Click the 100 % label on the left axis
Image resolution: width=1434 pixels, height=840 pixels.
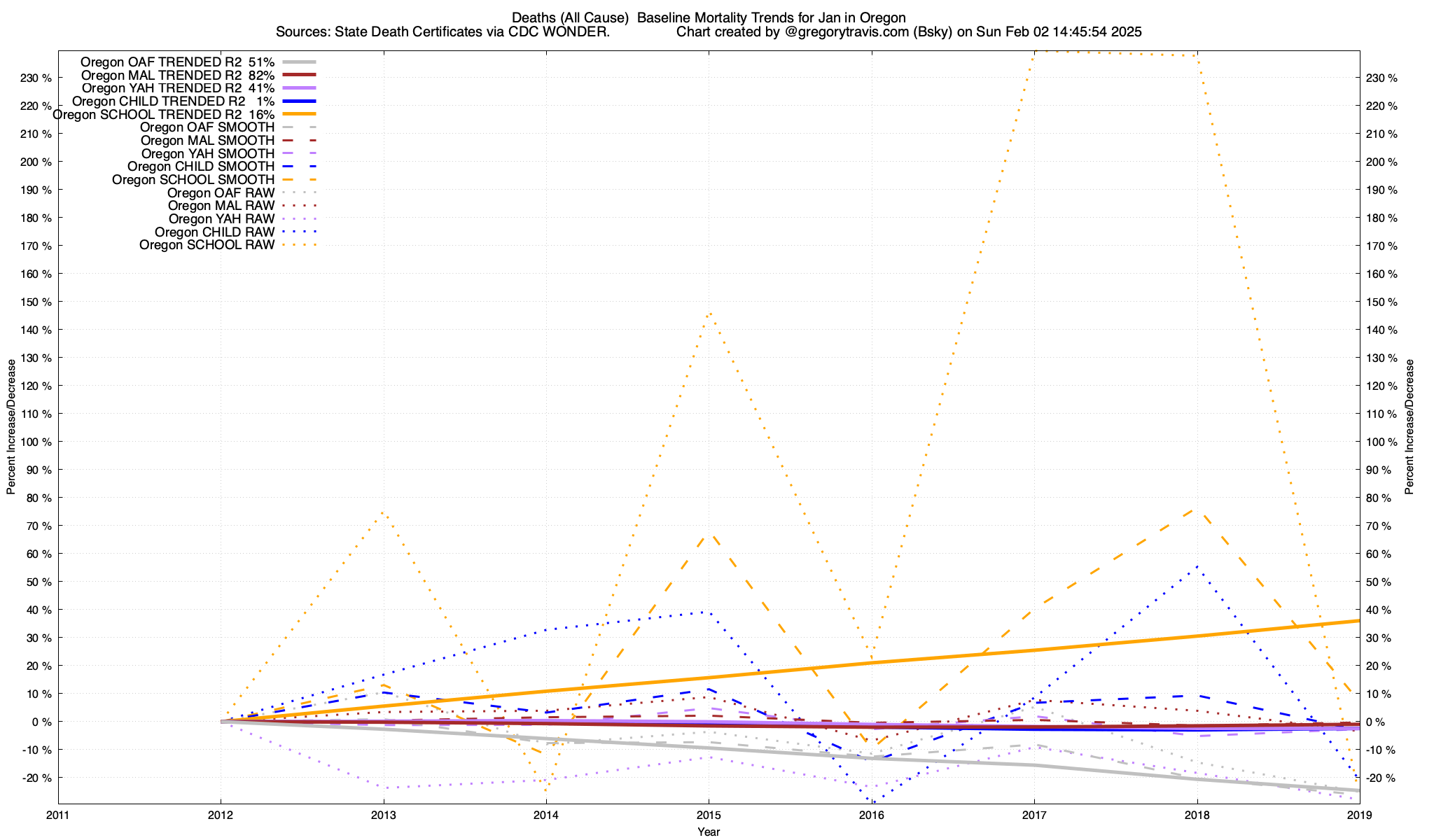pyautogui.click(x=36, y=442)
